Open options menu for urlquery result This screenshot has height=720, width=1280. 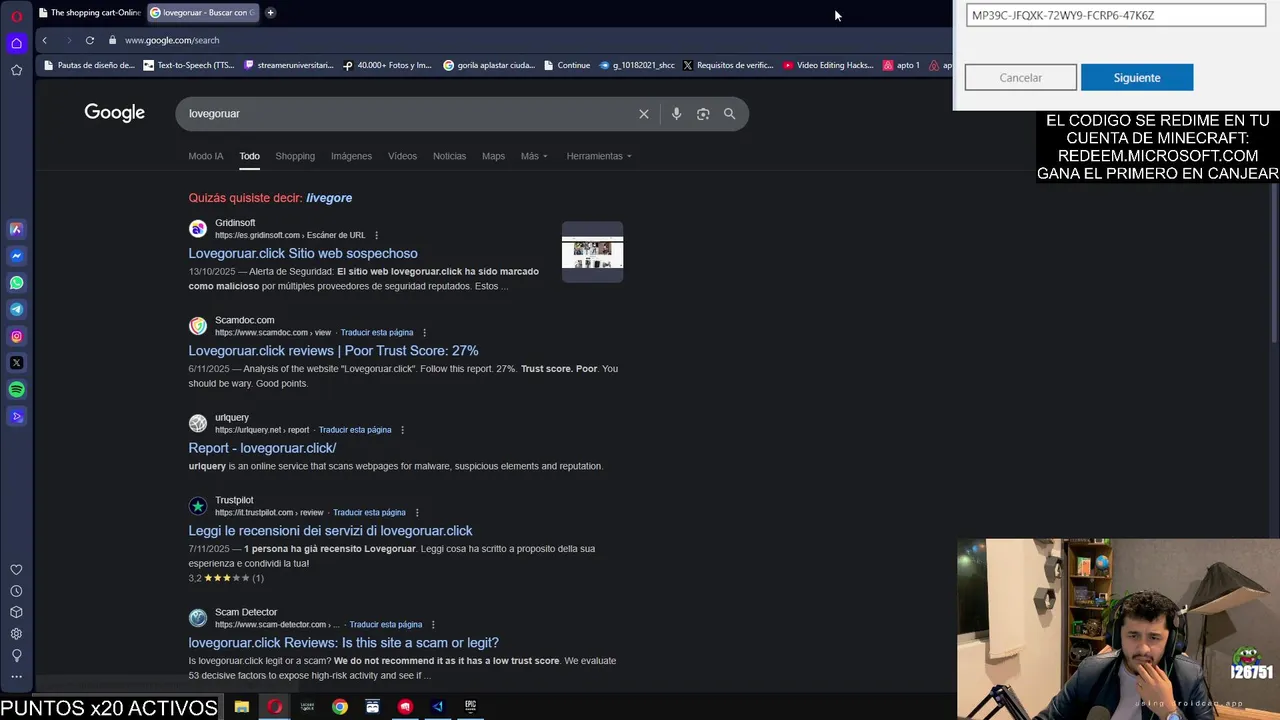click(402, 430)
